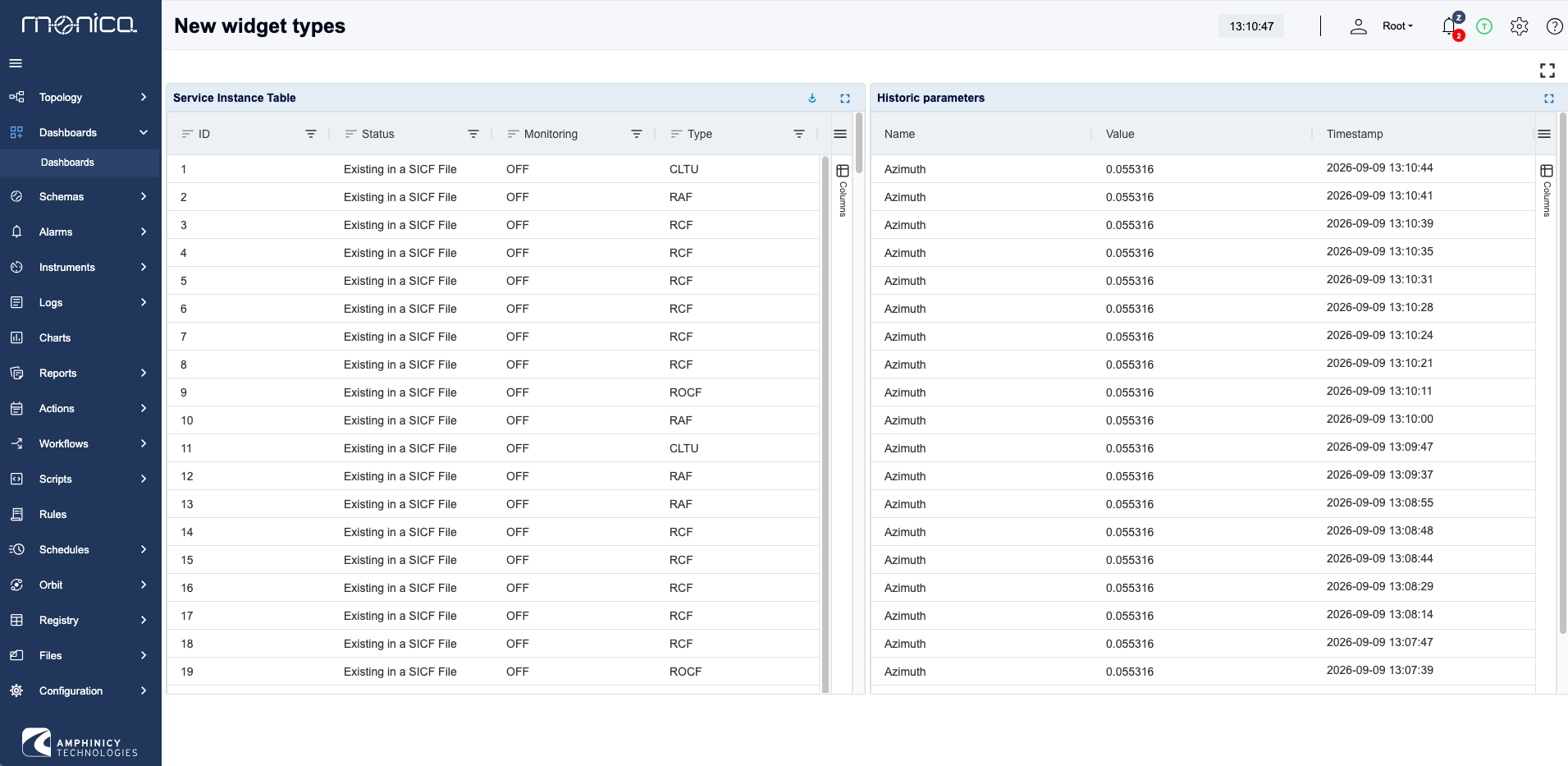Click the Dashboards grid icon
This screenshot has height=766, width=1568.
point(16,132)
